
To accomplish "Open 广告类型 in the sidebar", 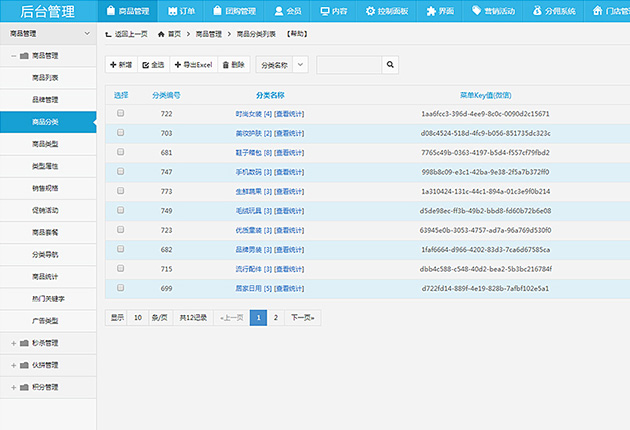I will coord(48,321).
